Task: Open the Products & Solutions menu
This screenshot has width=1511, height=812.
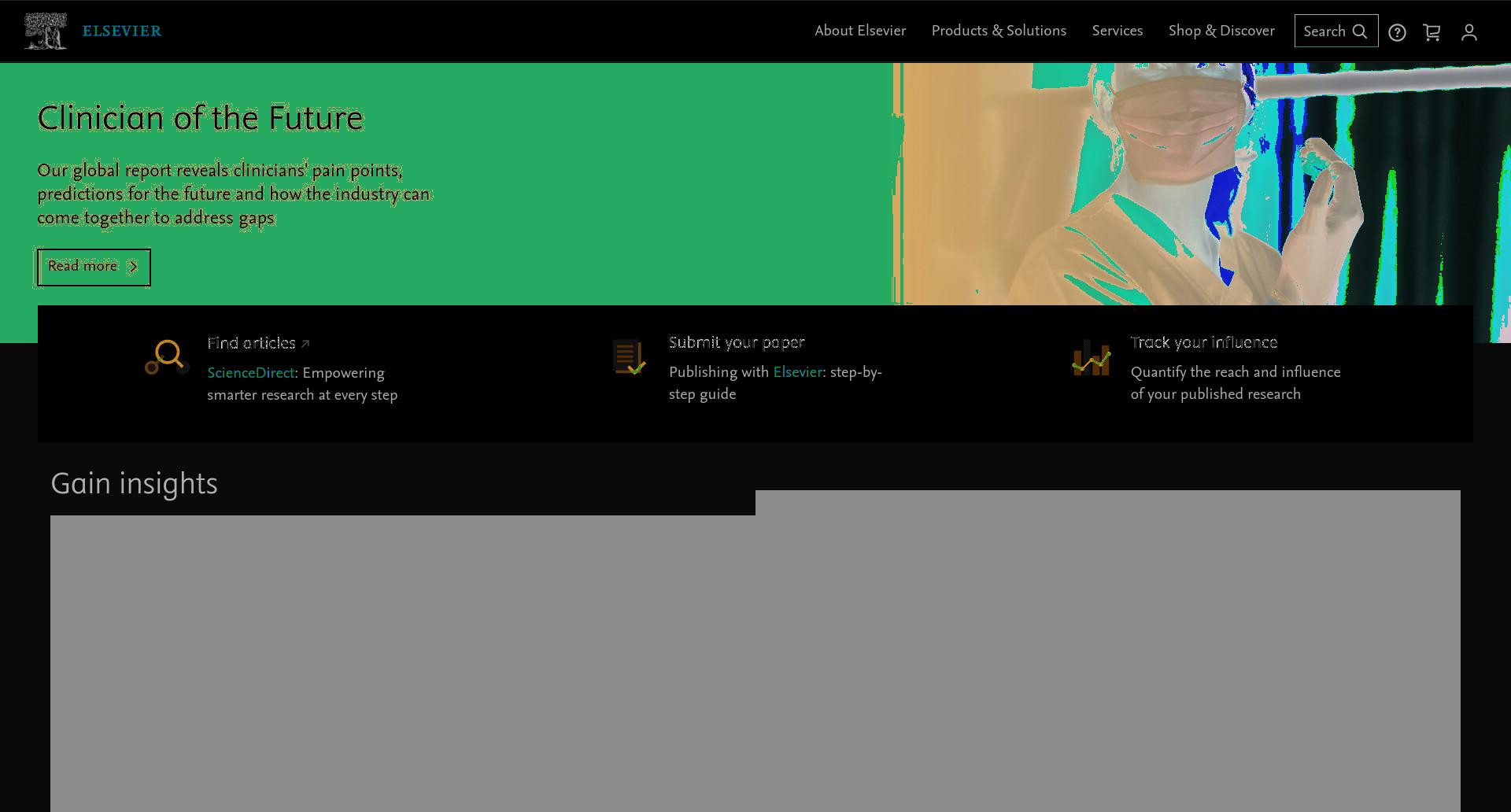Action: [999, 31]
